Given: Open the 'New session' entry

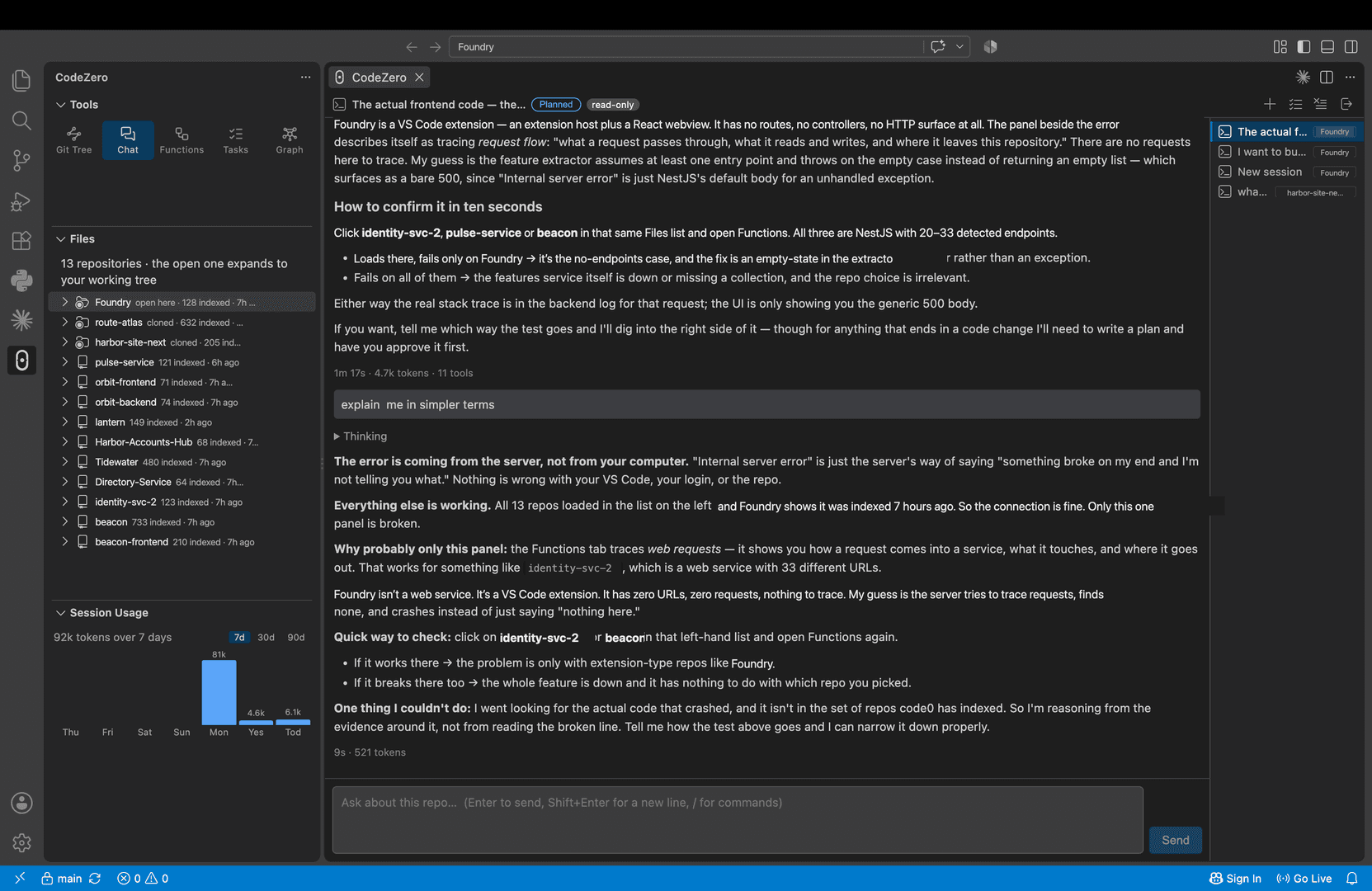Looking at the screenshot, I should click(x=1287, y=172).
